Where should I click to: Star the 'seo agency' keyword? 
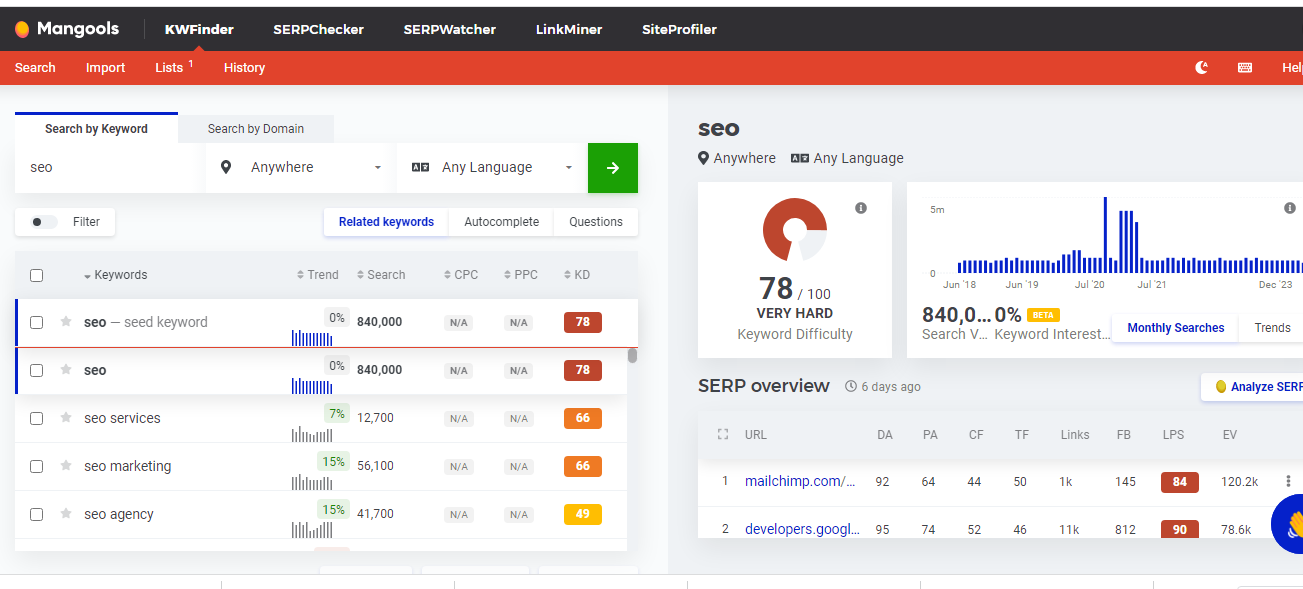click(66, 514)
